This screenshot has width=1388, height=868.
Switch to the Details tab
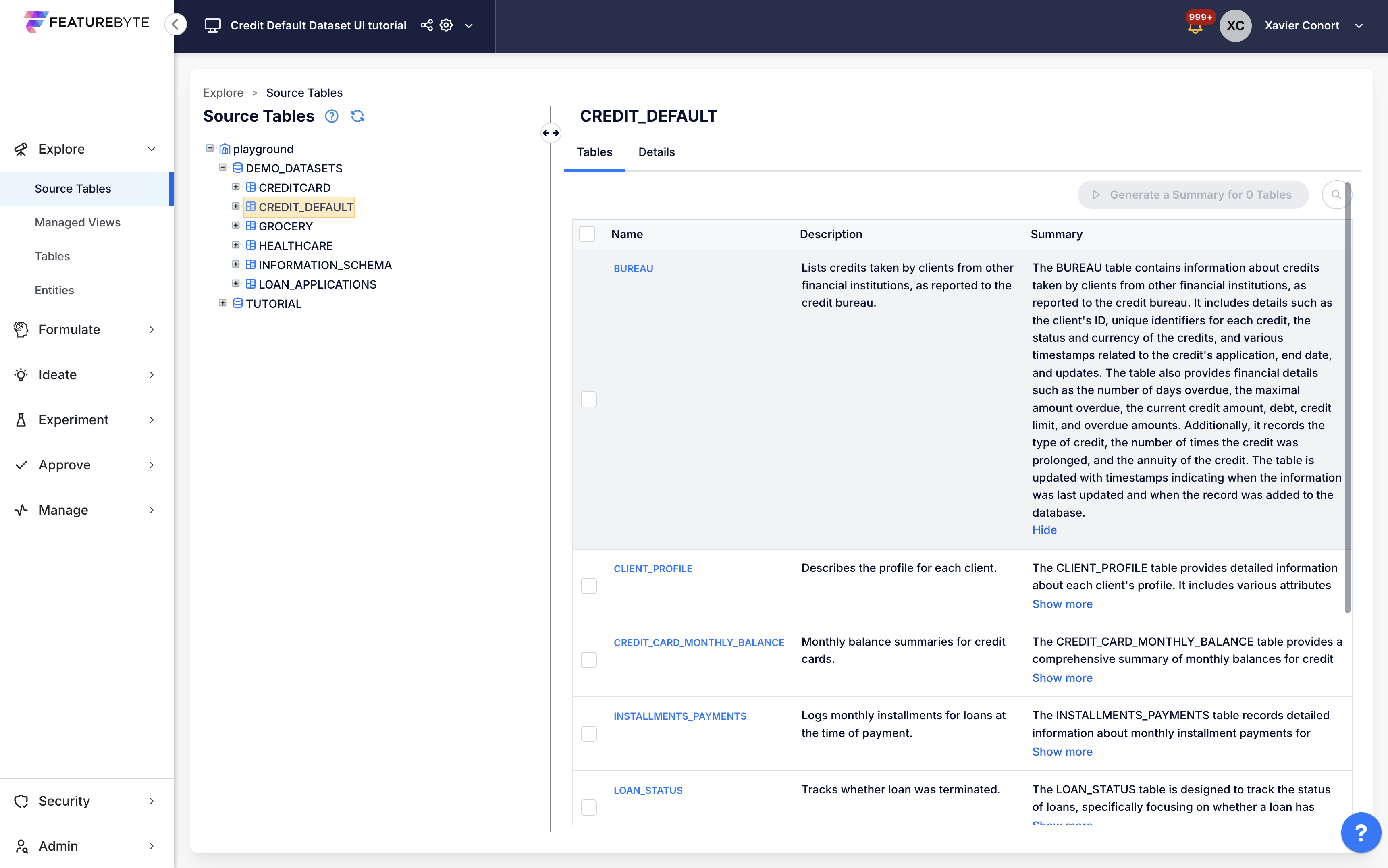click(656, 152)
